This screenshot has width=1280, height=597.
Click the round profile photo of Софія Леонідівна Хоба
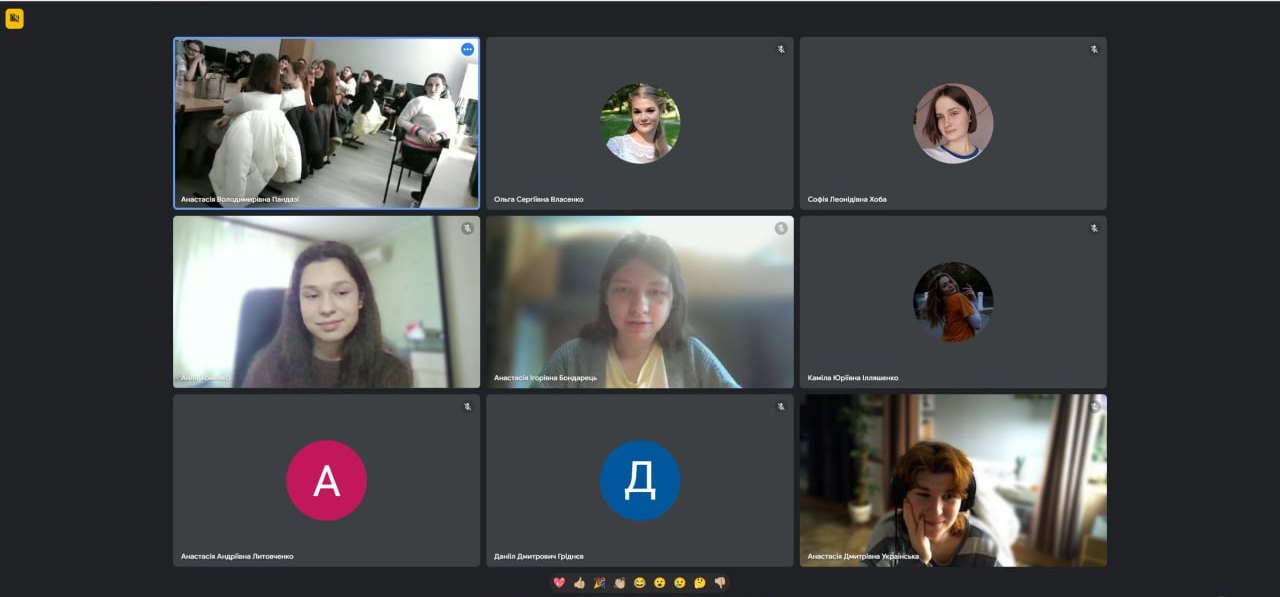[953, 123]
